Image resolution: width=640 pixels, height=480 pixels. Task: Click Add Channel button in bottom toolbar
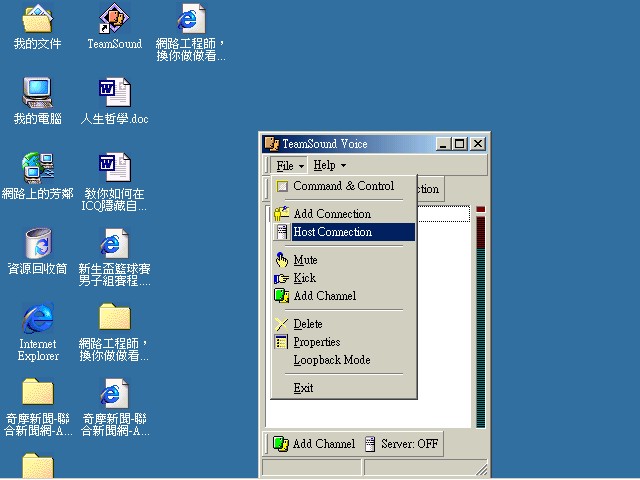point(313,444)
